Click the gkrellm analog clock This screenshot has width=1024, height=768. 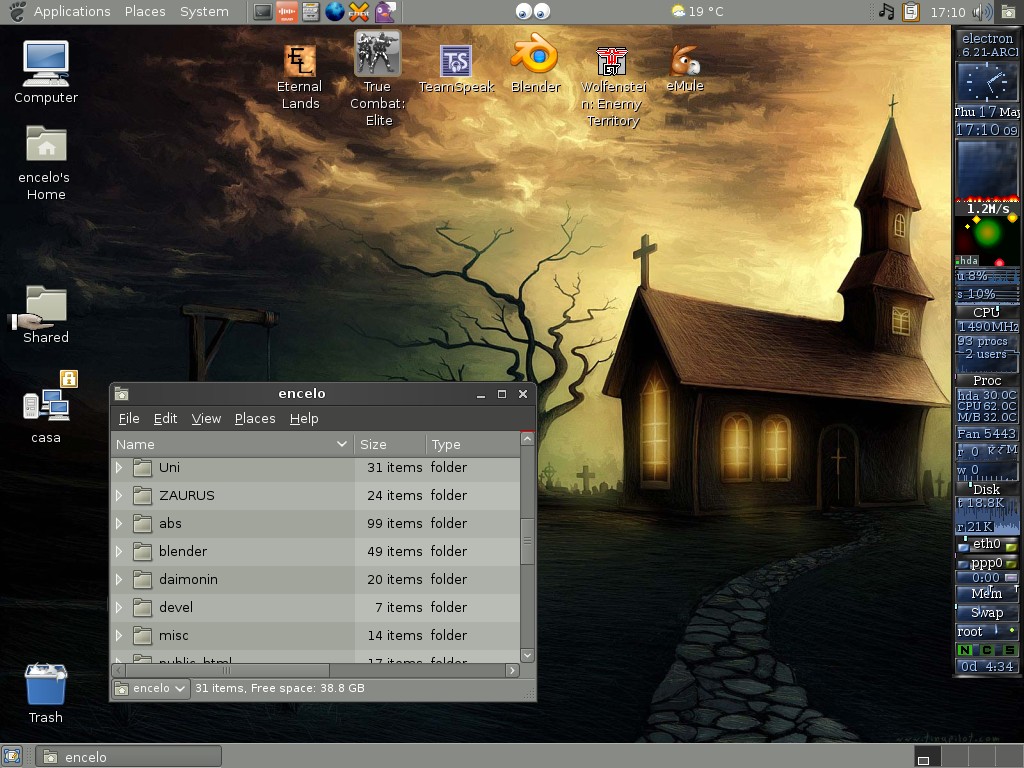pos(987,83)
